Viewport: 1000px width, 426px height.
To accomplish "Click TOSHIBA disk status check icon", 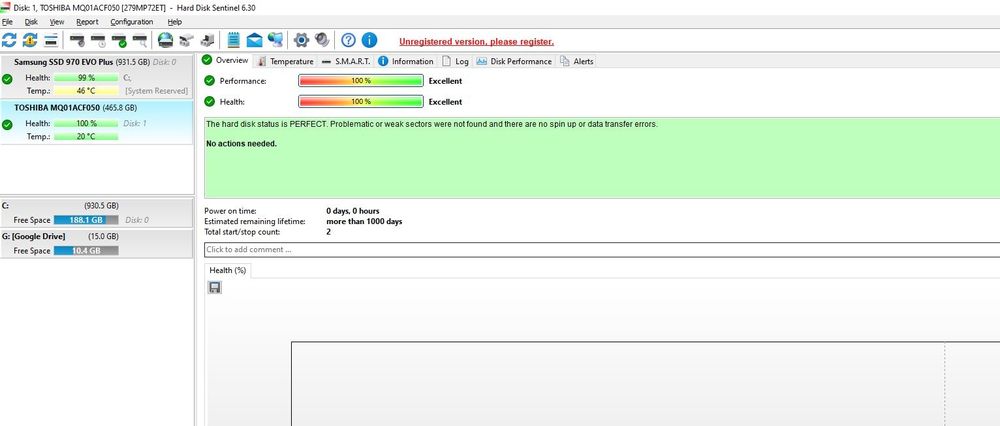I will (x=7, y=125).
